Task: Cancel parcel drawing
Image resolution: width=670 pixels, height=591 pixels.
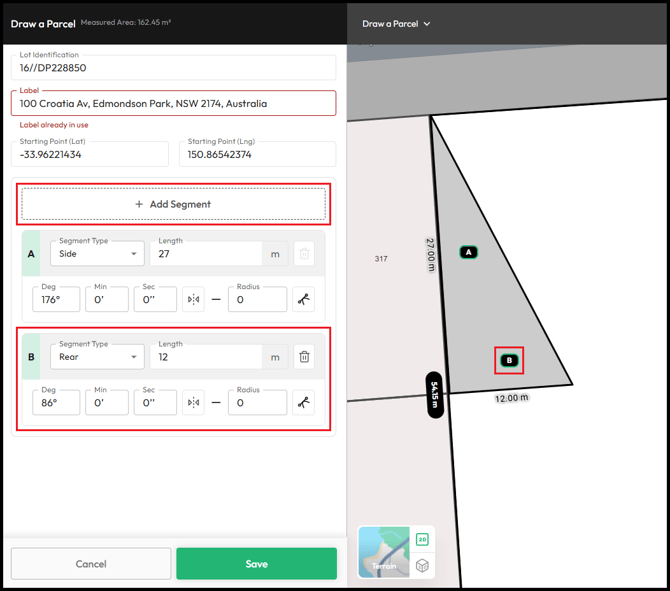Action: [x=91, y=564]
